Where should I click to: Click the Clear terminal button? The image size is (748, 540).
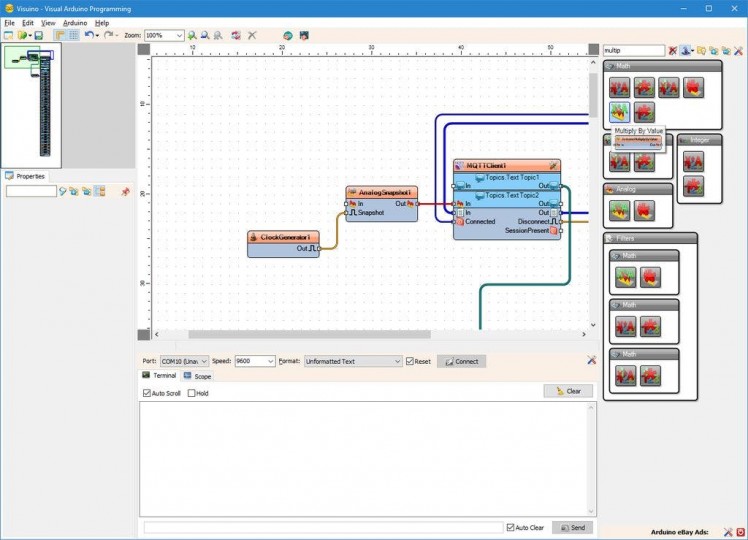(x=568, y=391)
